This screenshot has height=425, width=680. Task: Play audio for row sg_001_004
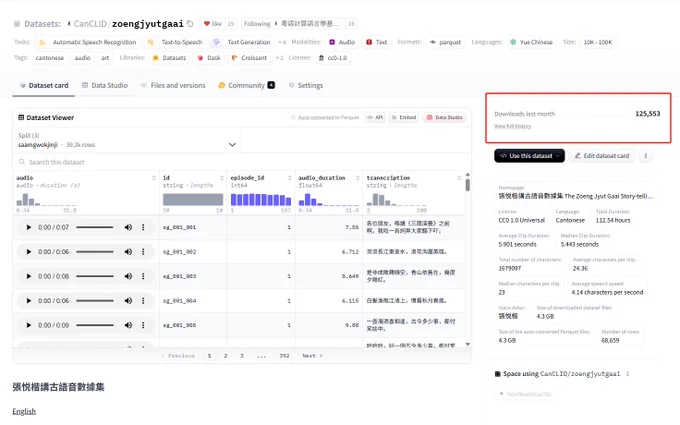point(29,301)
